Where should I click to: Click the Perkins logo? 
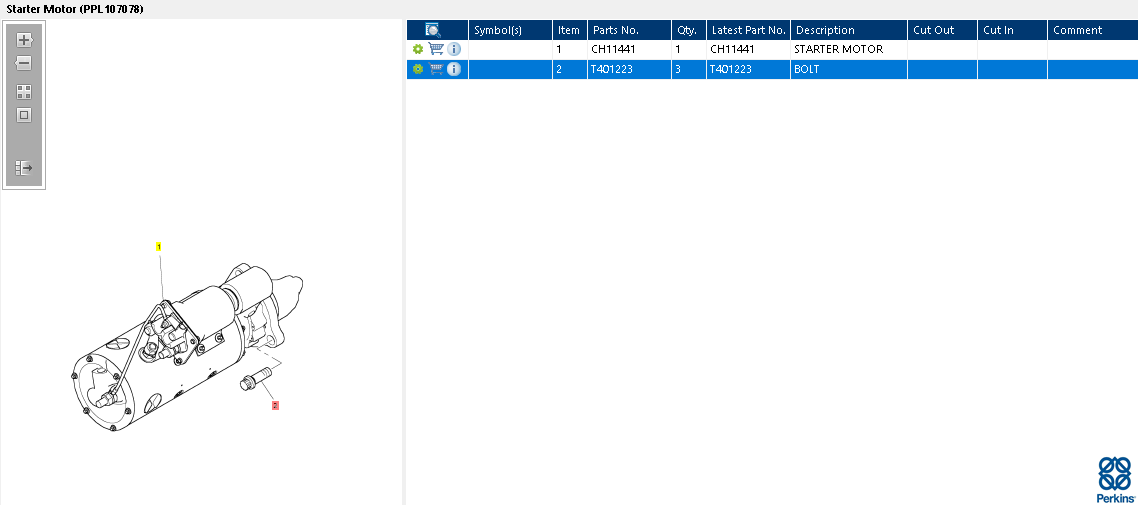click(x=1115, y=480)
